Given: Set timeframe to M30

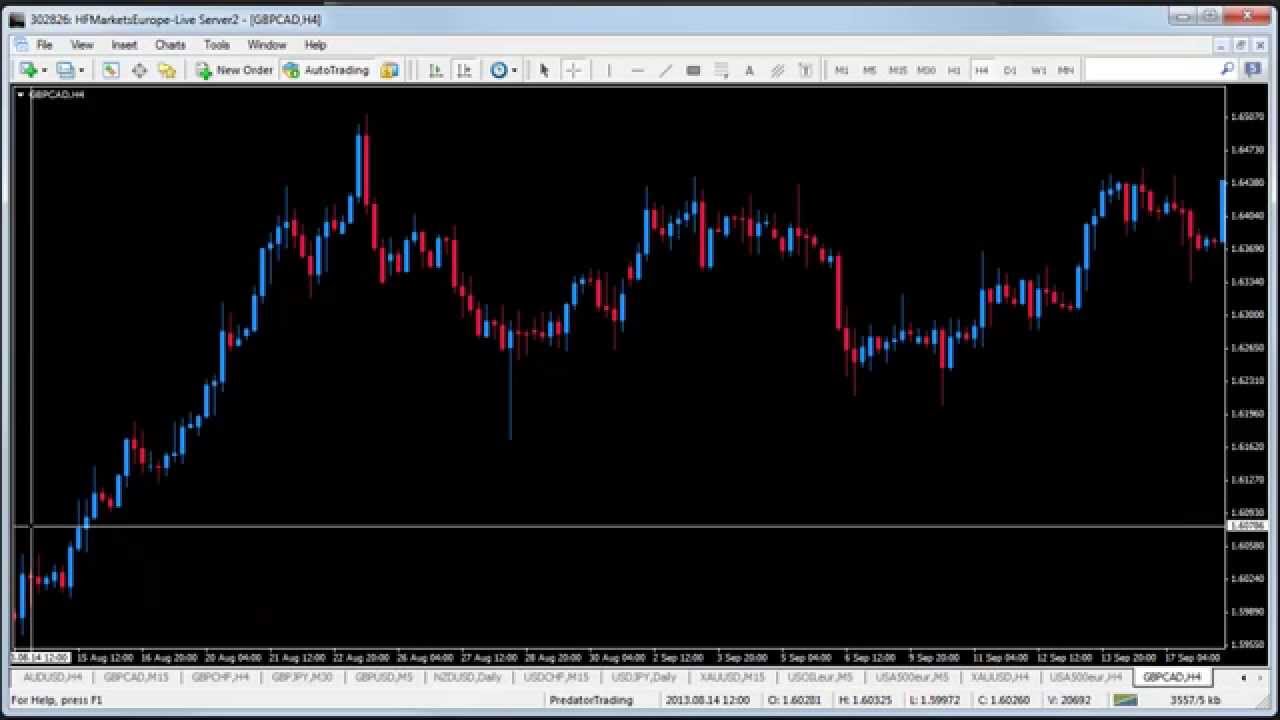Looking at the screenshot, I should [926, 70].
